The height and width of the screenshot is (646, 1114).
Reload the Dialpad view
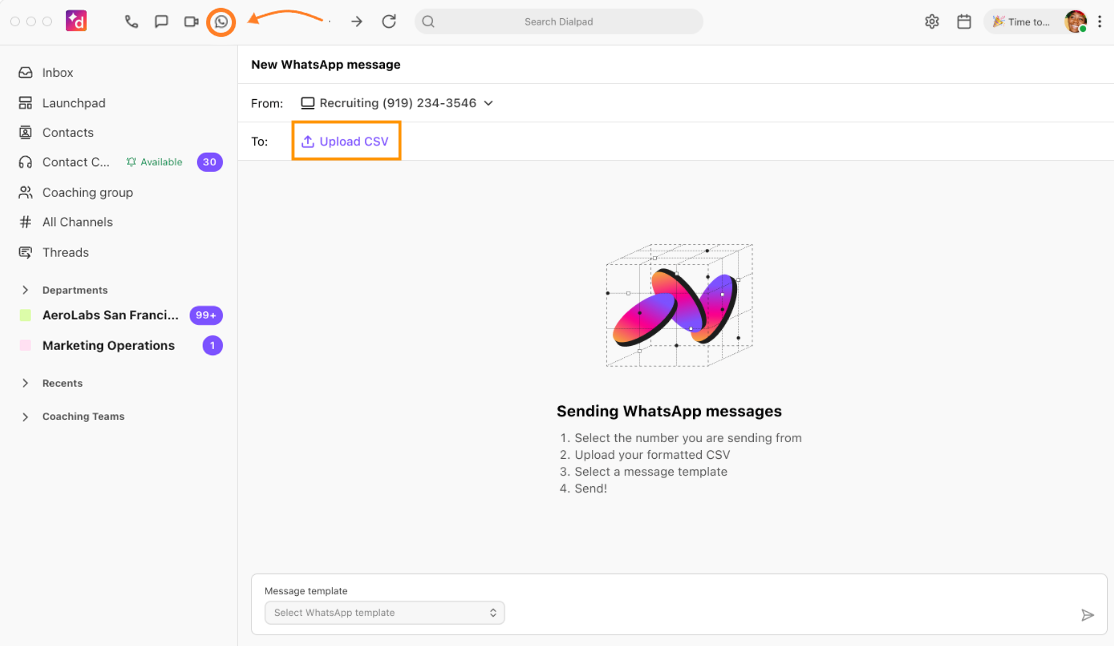[389, 21]
